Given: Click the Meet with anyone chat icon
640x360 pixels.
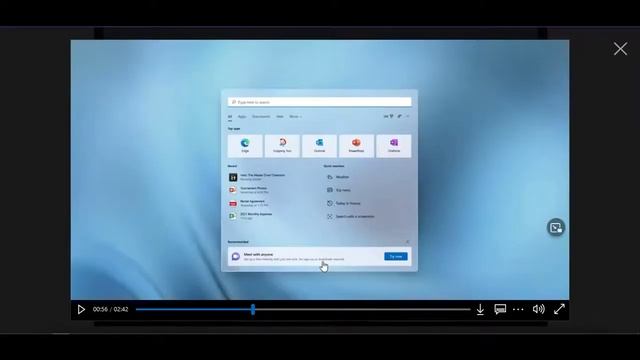Looking at the screenshot, I should [x=236, y=256].
